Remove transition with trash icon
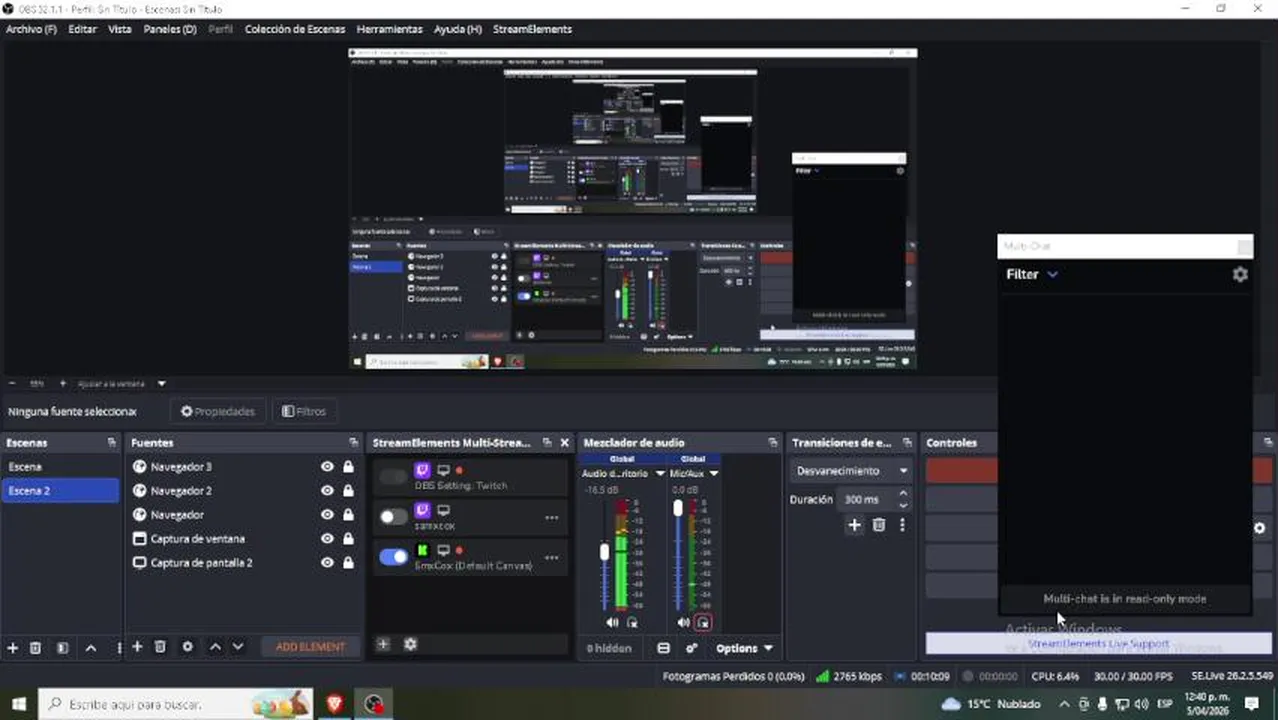Image resolution: width=1278 pixels, height=720 pixels. pyautogui.click(x=879, y=525)
